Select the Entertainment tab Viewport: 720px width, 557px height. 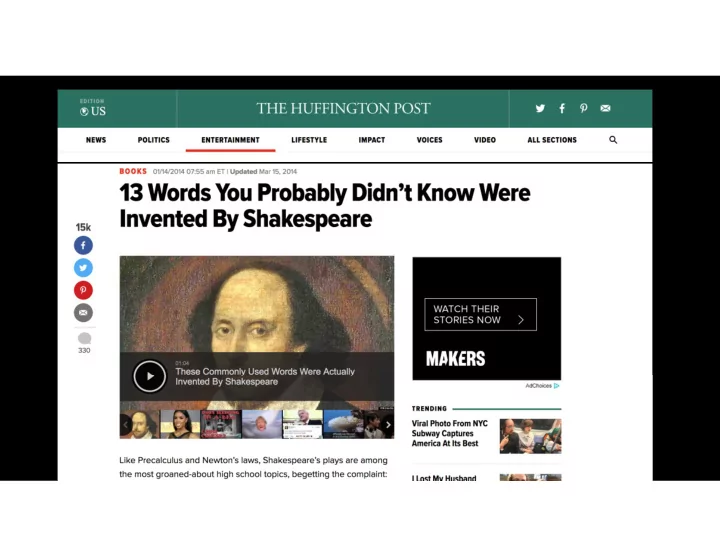coord(231,140)
